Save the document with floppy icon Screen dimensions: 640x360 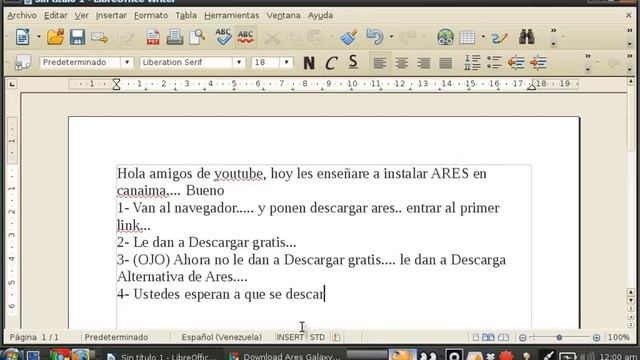coord(77,37)
